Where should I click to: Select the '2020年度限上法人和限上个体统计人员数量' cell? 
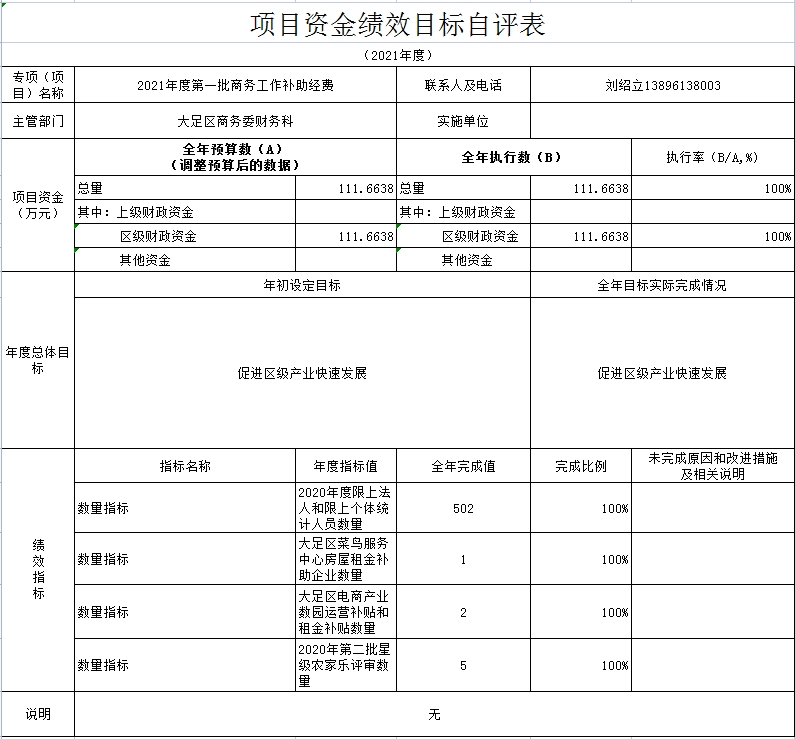(x=346, y=507)
